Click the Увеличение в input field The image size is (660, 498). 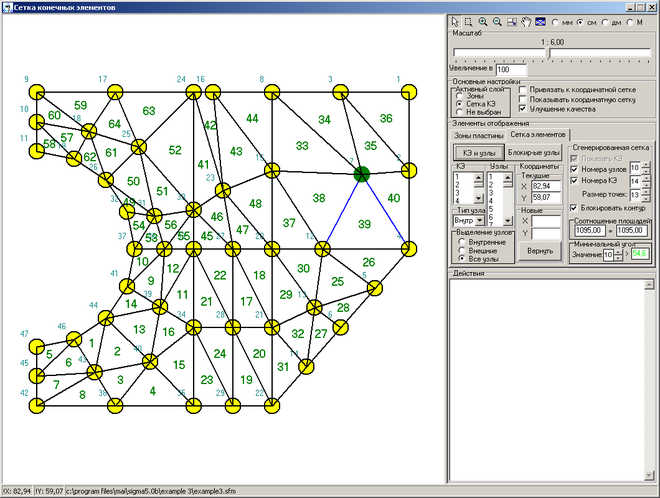click(511, 69)
